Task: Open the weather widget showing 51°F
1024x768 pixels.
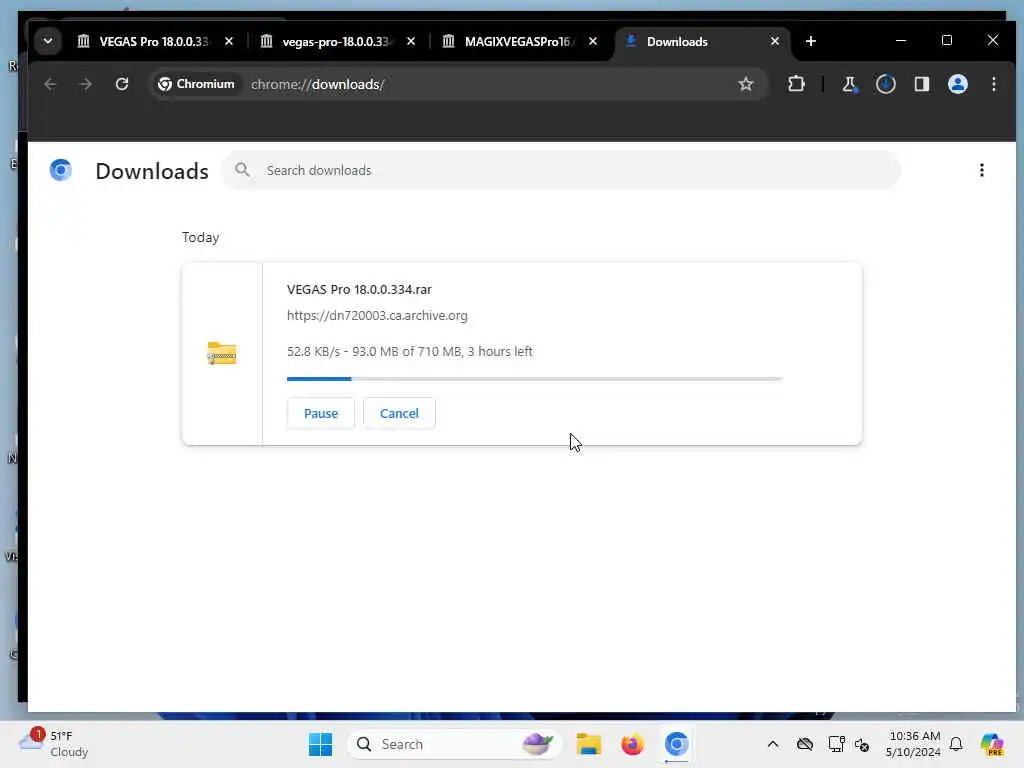Action: coord(54,744)
